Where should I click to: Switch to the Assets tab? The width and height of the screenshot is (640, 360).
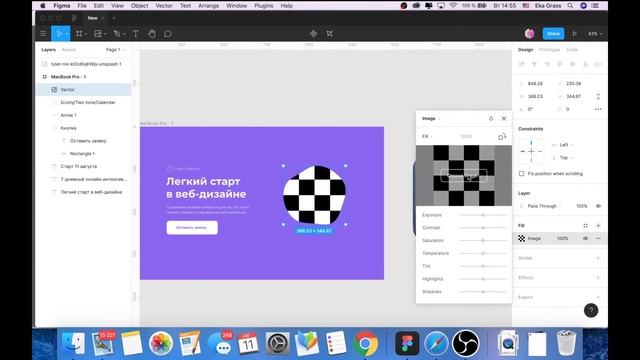69,50
